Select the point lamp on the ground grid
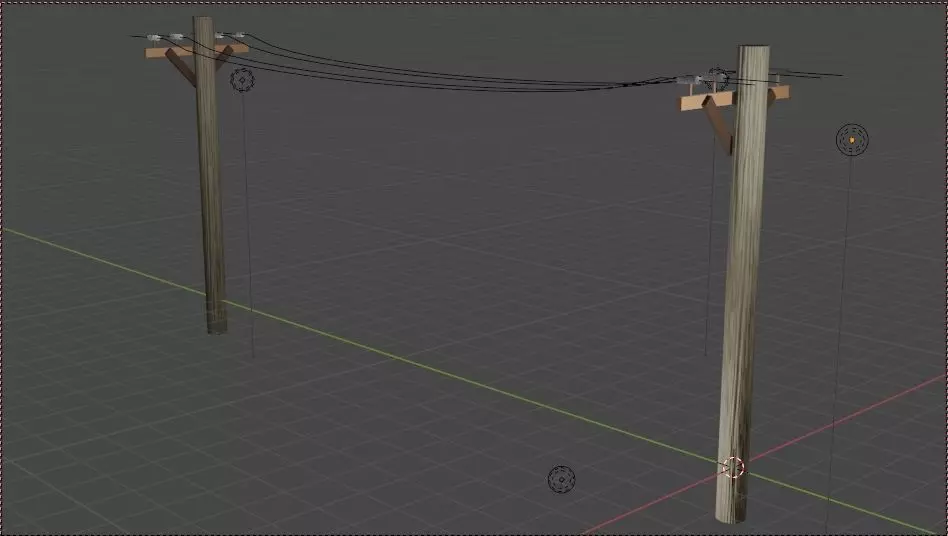The height and width of the screenshot is (536, 948). 561,479
